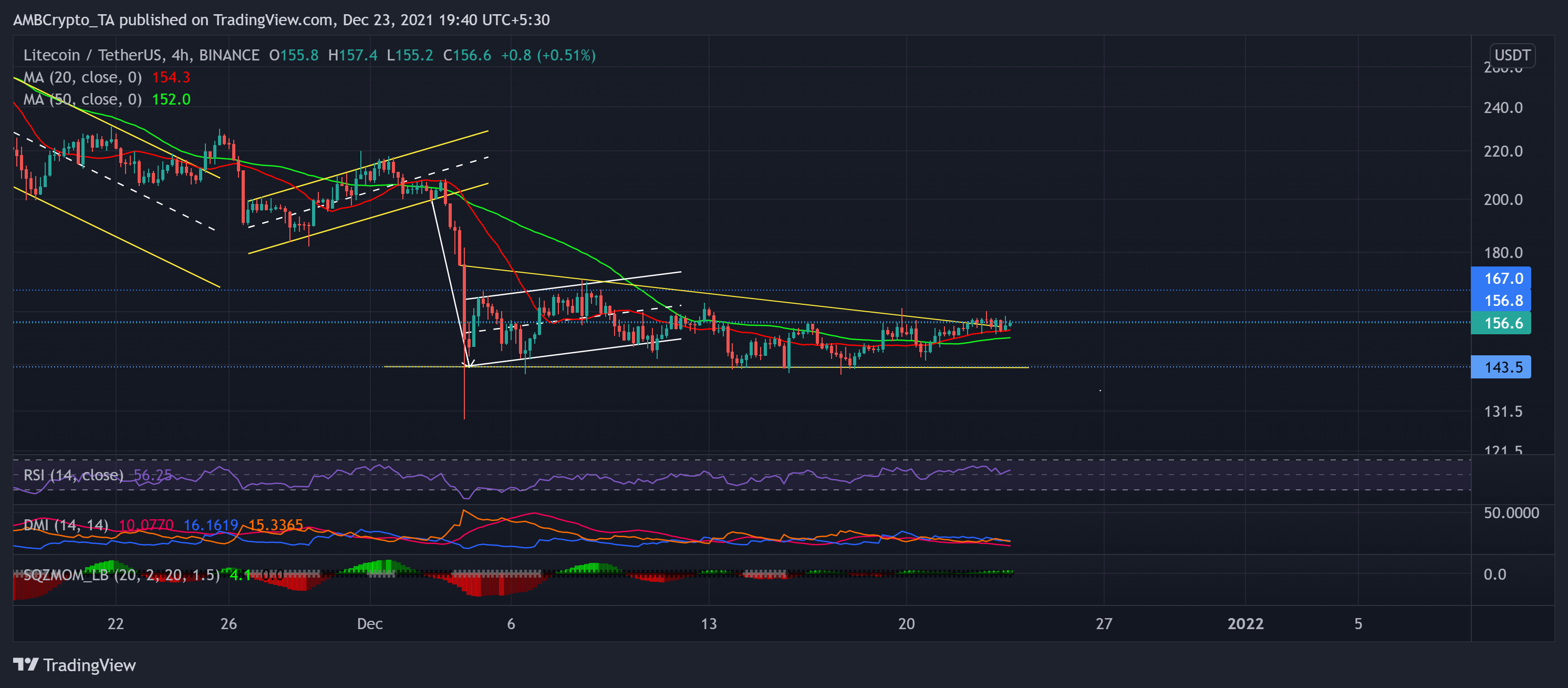Select the RSI (14, close) indicator label
Image resolution: width=1568 pixels, height=688 pixels.
click(x=73, y=475)
